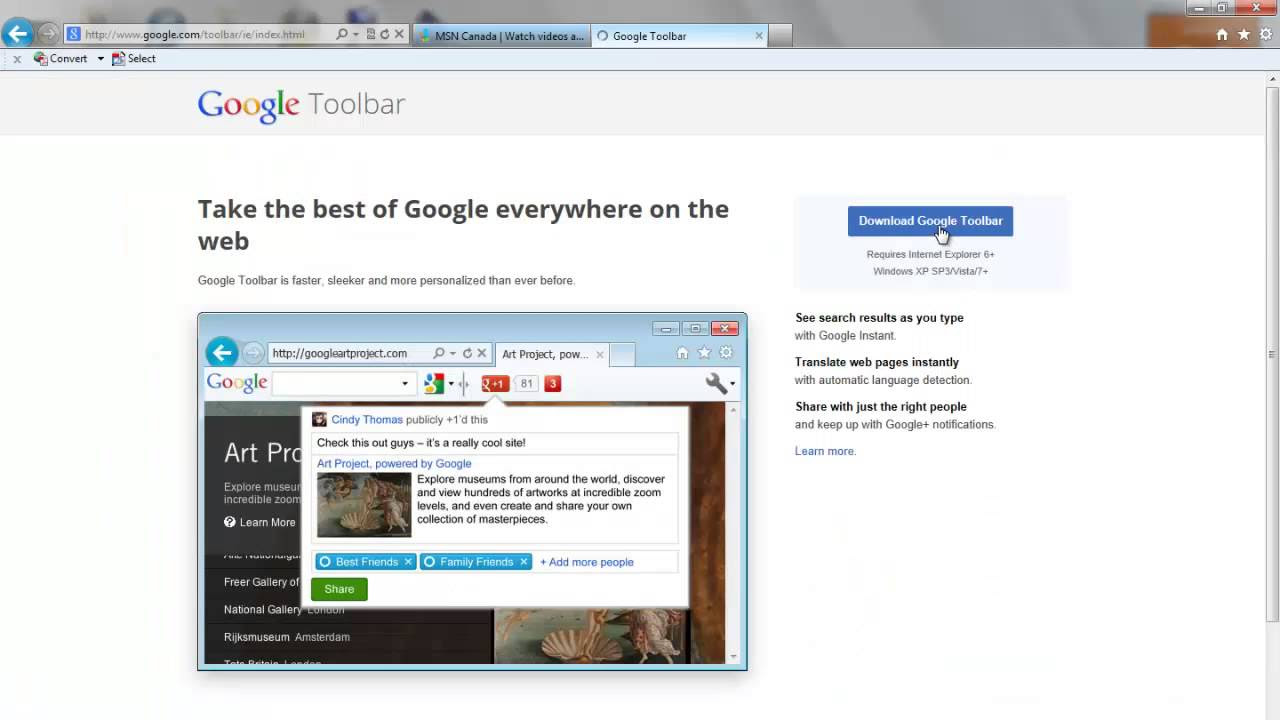Toggle the Compatibility View icon in the address bar

tap(371, 35)
